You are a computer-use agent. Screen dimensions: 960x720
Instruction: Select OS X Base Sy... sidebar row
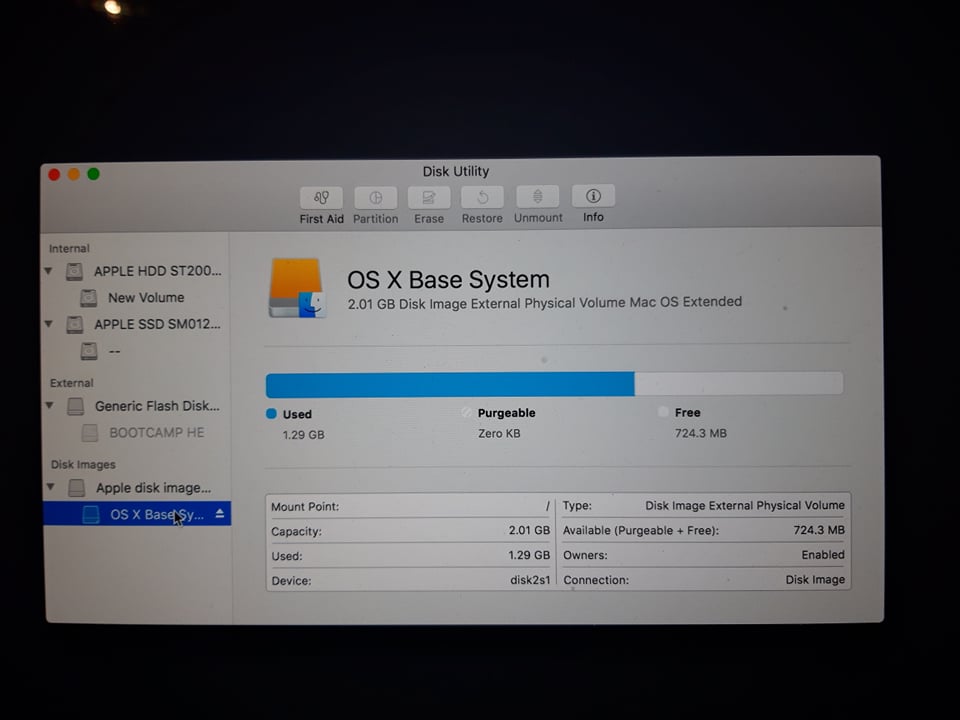pyautogui.click(x=137, y=514)
